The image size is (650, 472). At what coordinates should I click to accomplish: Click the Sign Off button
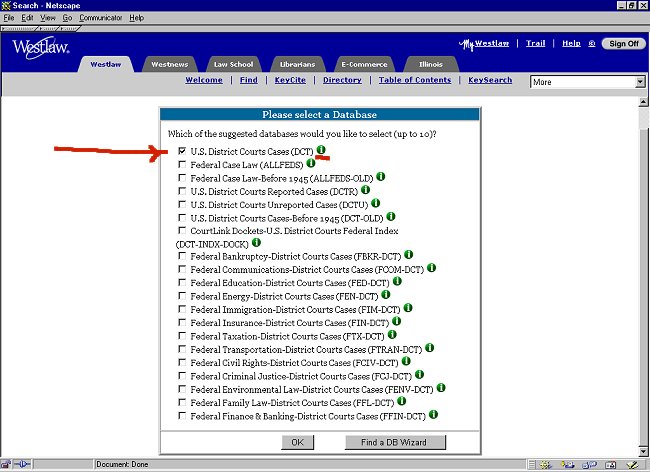tap(623, 44)
